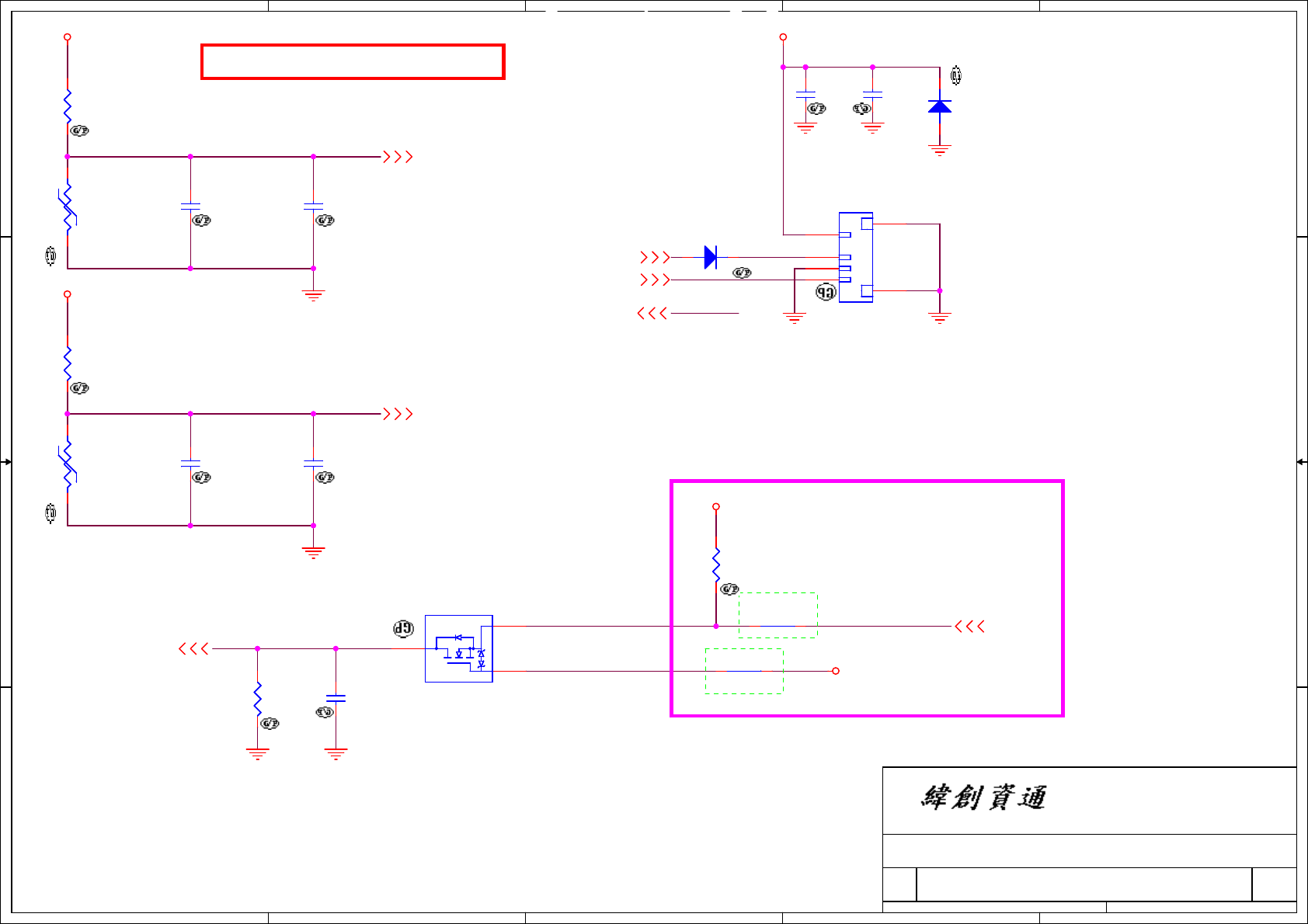1308x924 pixels.
Task: Select the horizontal diode feeding the connector
Action: click(x=710, y=257)
